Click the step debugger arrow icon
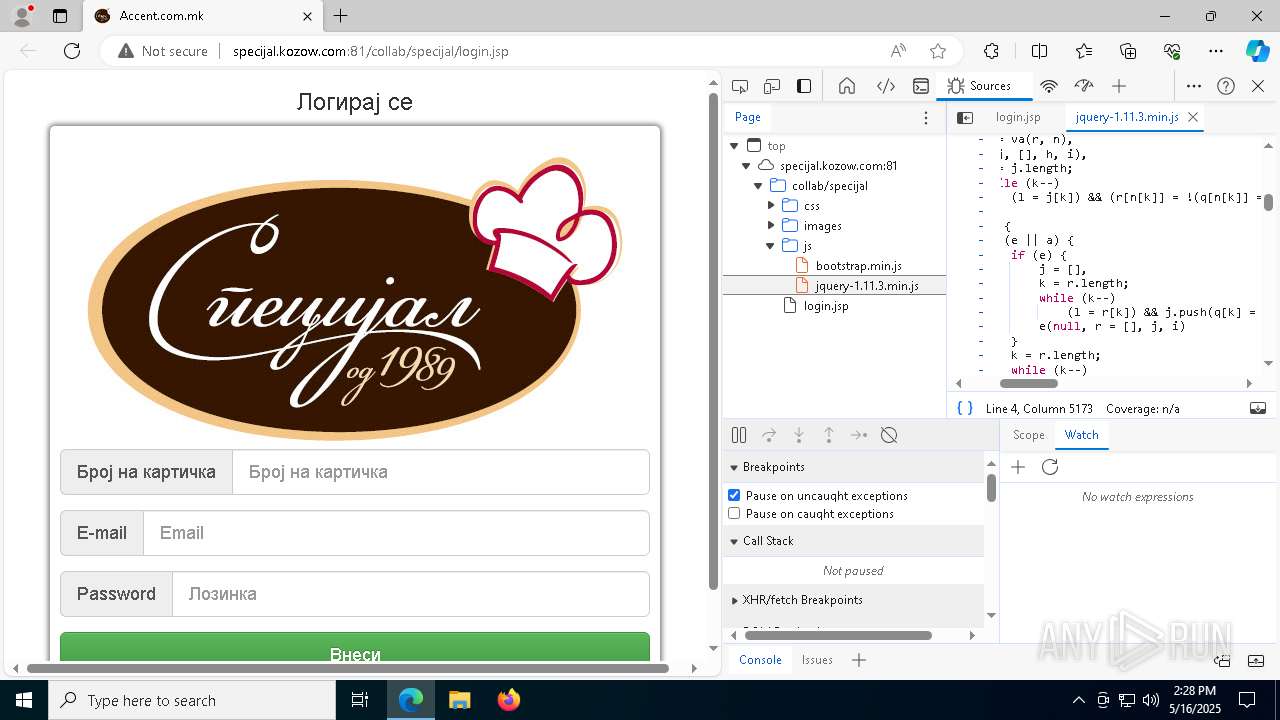The image size is (1280, 720). tap(859, 435)
